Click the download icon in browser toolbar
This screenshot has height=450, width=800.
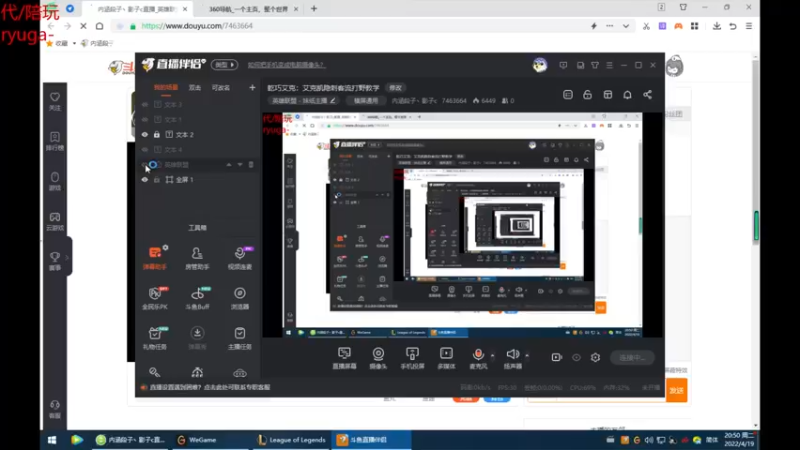717,26
